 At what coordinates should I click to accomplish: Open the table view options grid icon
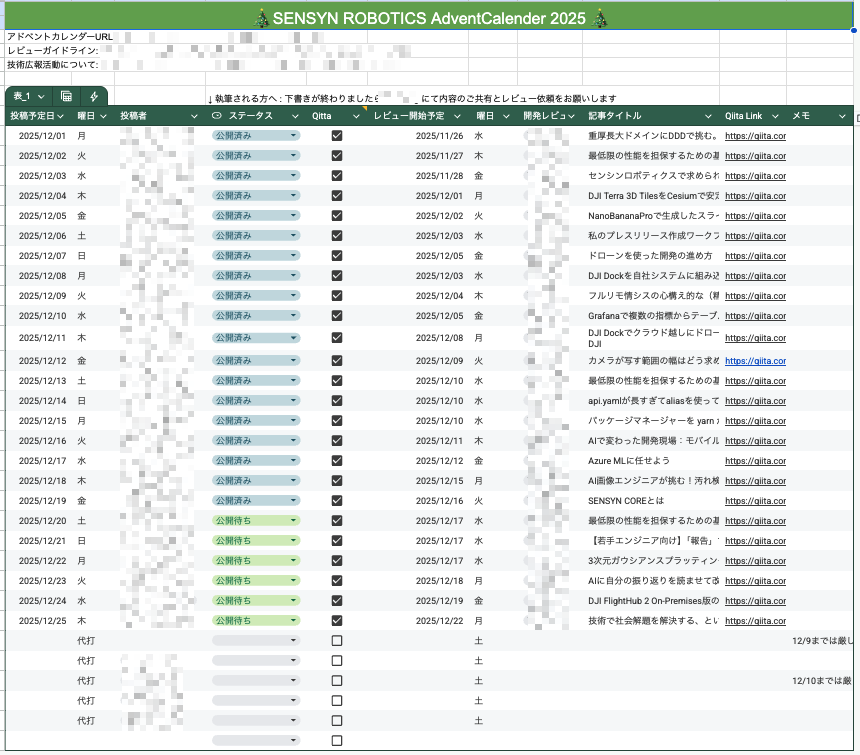click(66, 96)
